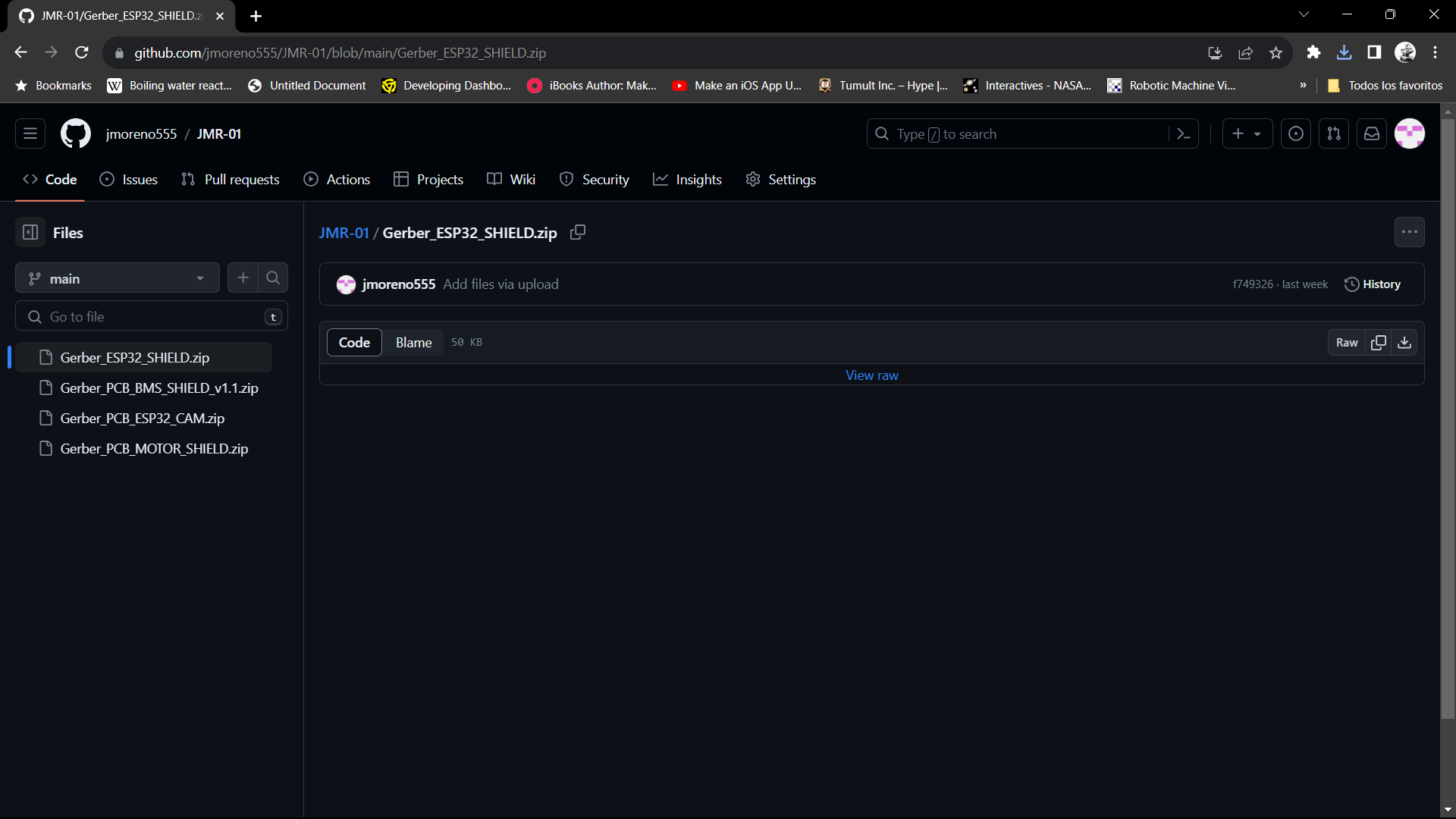Click the GitHub logo home icon

pyautogui.click(x=76, y=134)
